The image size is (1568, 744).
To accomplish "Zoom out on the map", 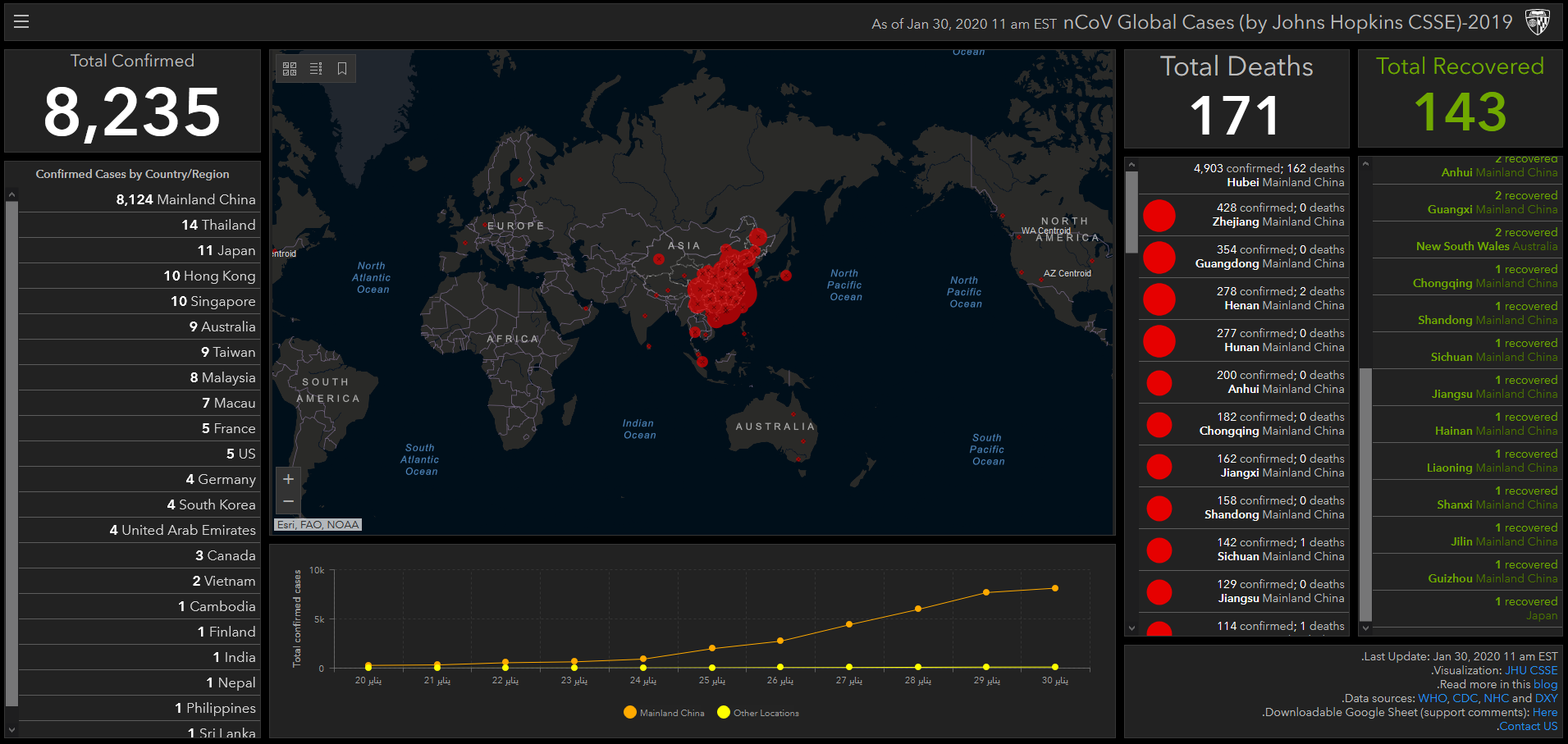I will pos(288,501).
